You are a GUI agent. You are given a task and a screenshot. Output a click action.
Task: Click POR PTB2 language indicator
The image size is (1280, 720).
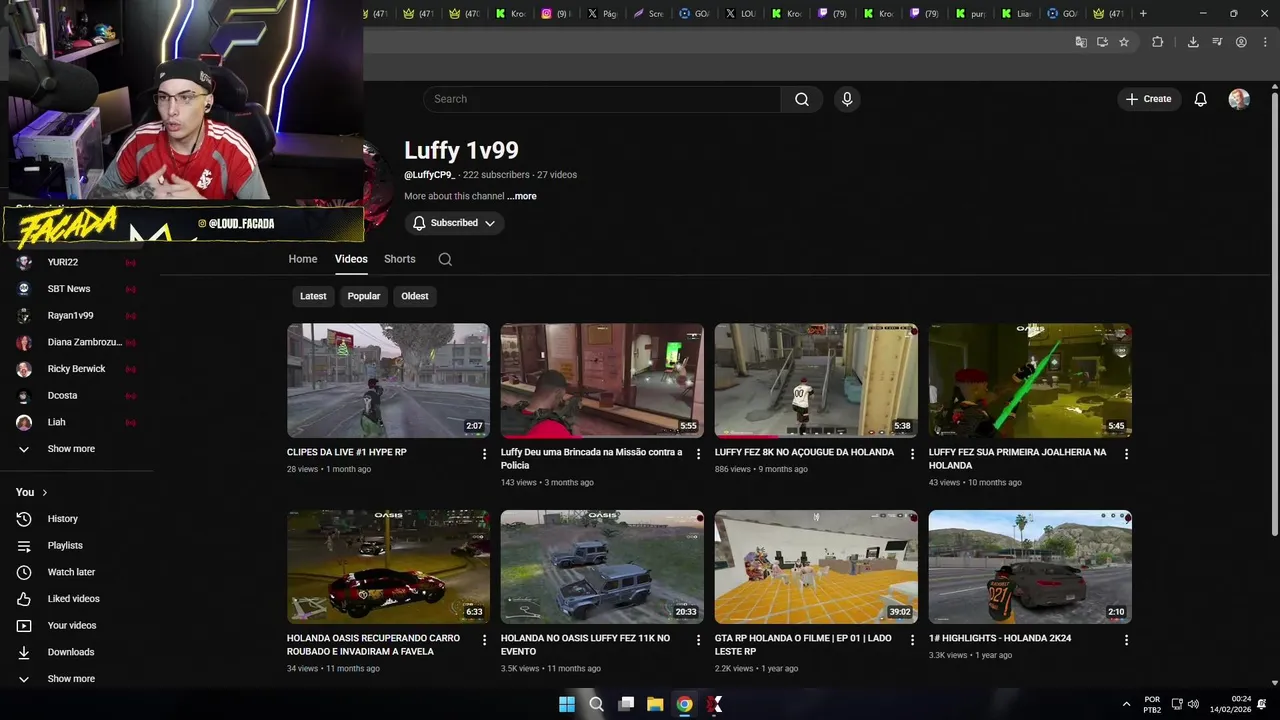(x=1152, y=704)
